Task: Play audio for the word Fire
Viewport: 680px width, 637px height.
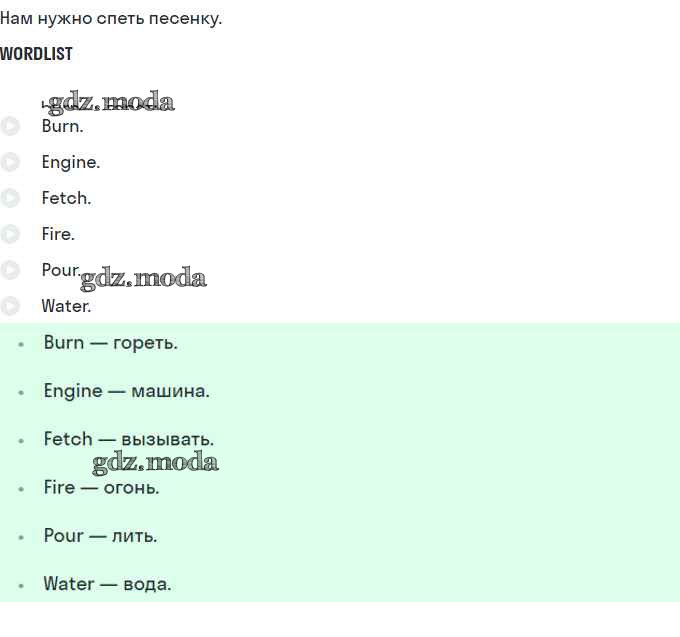Action: [10, 234]
